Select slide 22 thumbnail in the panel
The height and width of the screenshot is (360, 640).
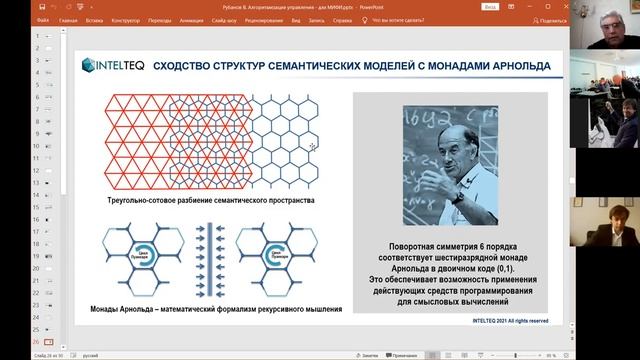[x=49, y=293]
